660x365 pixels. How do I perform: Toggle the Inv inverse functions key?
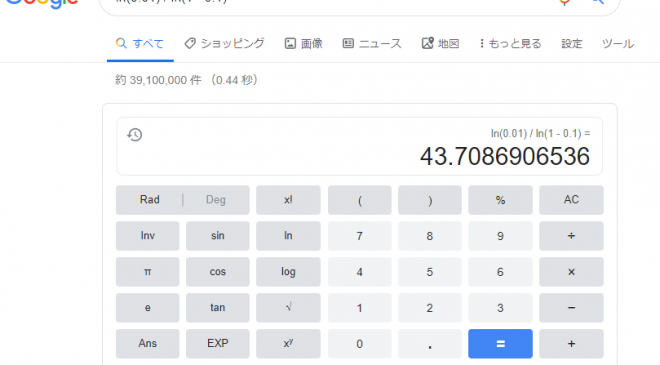click(147, 236)
